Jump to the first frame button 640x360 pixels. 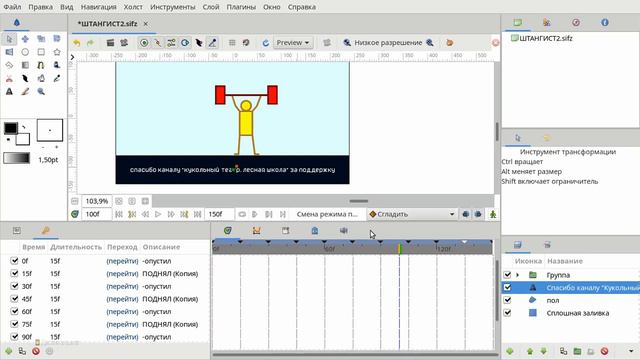[x=119, y=214]
